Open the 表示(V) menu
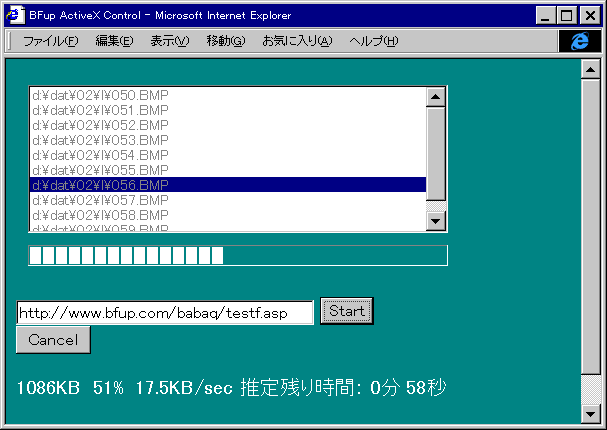This screenshot has height=430, width=607. point(170,41)
